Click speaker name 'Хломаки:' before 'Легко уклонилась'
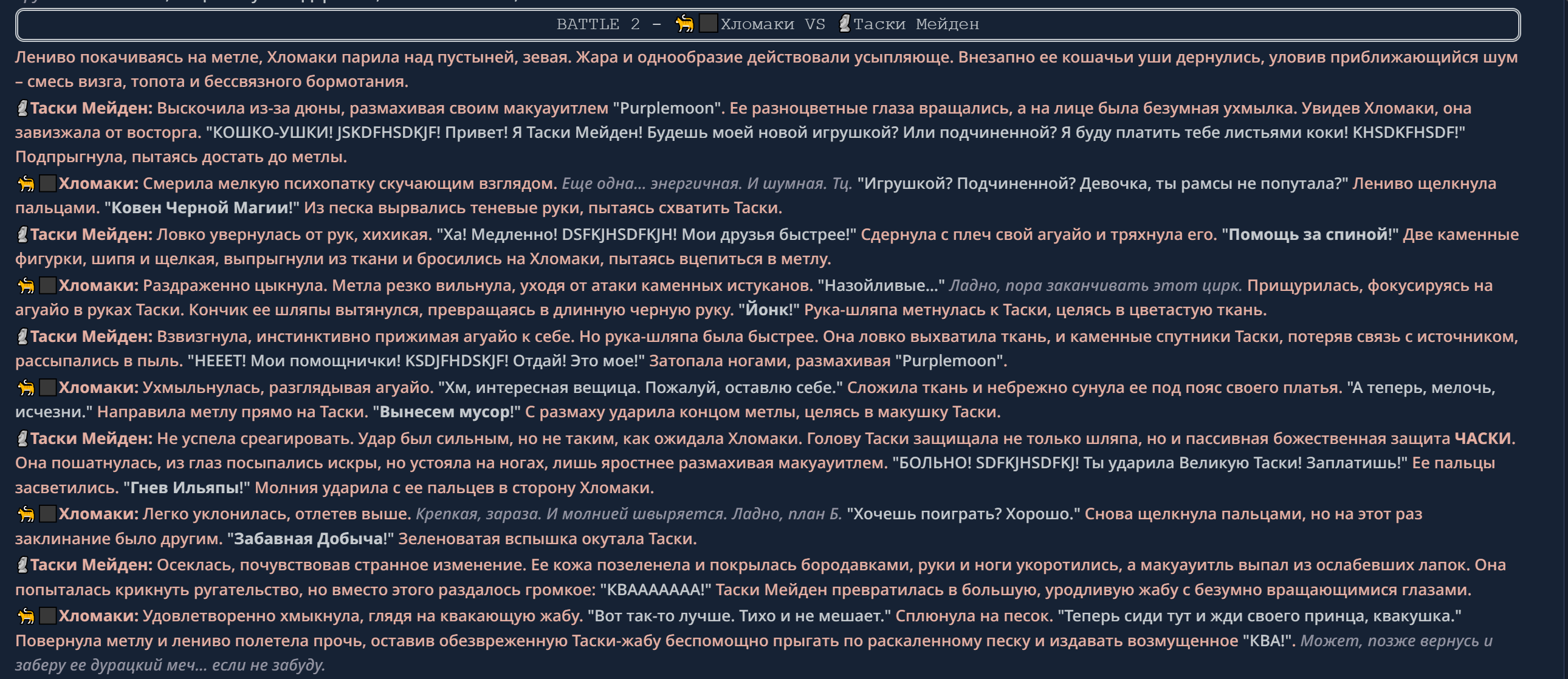 (x=98, y=514)
